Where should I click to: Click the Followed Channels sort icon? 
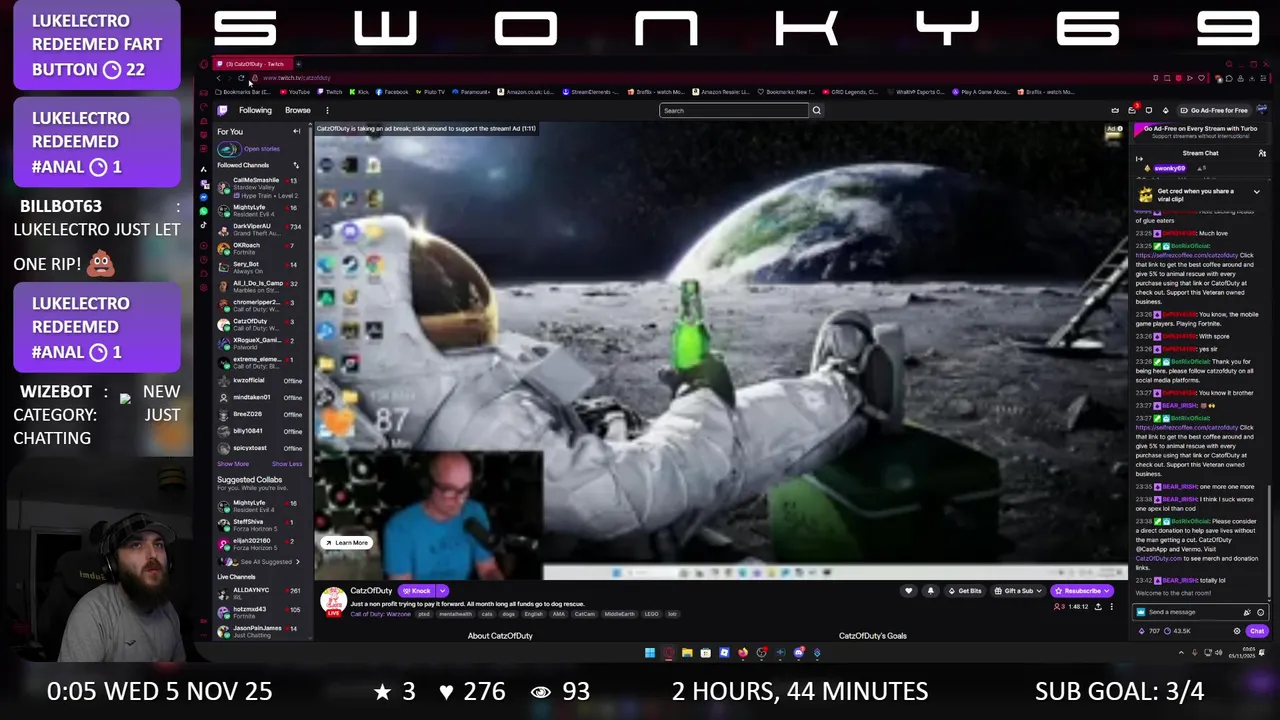click(x=296, y=165)
